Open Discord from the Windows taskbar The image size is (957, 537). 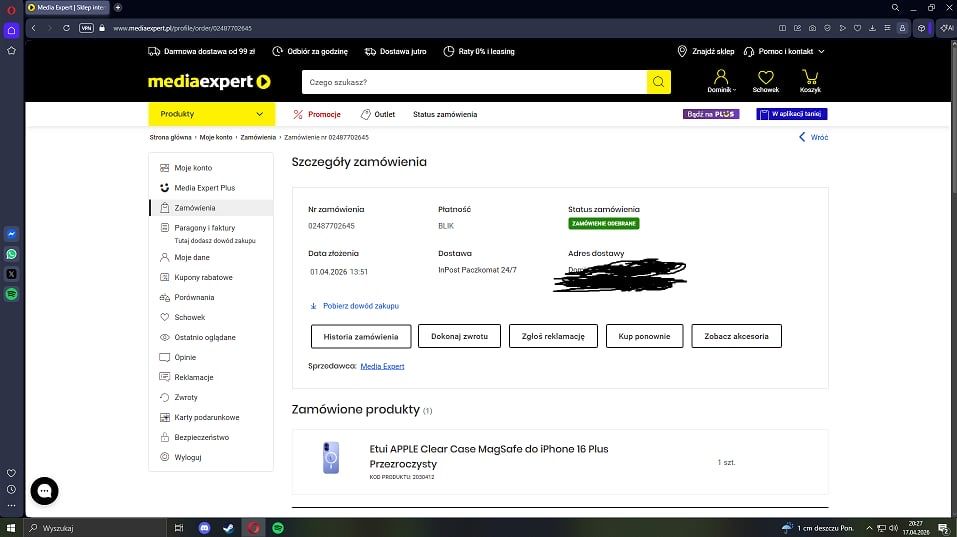[x=204, y=528]
